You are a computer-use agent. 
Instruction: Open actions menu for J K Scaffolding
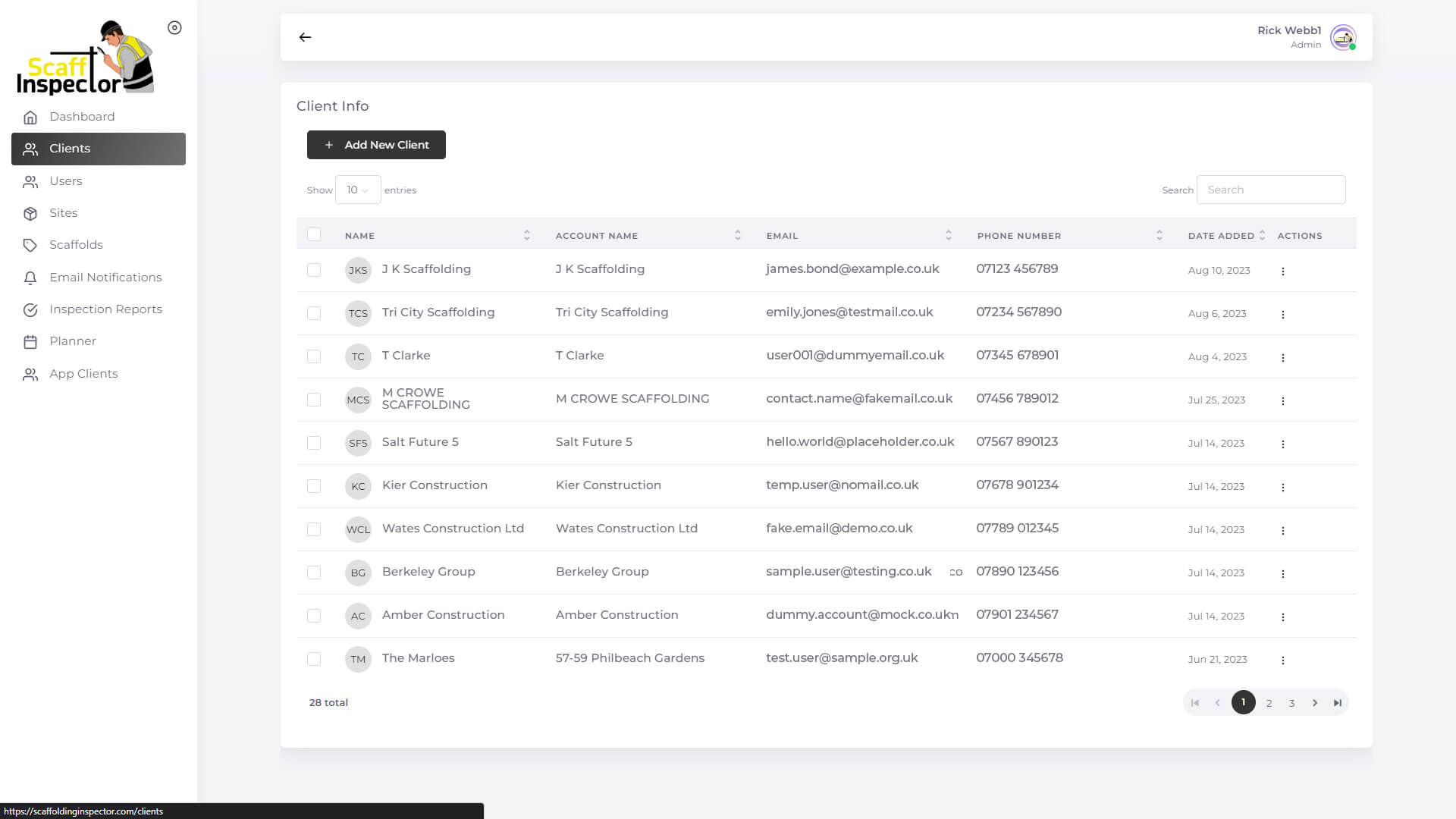point(1282,271)
